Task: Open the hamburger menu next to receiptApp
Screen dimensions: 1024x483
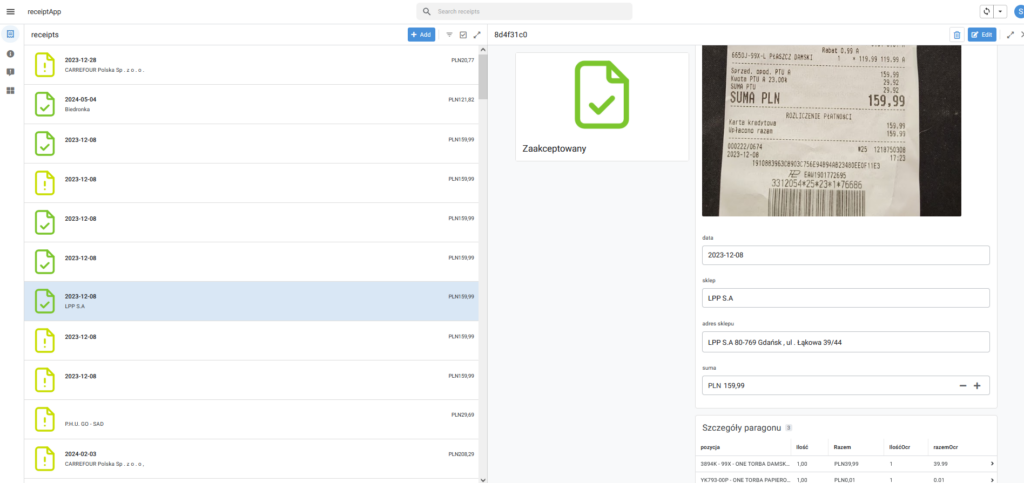Action: click(x=11, y=11)
